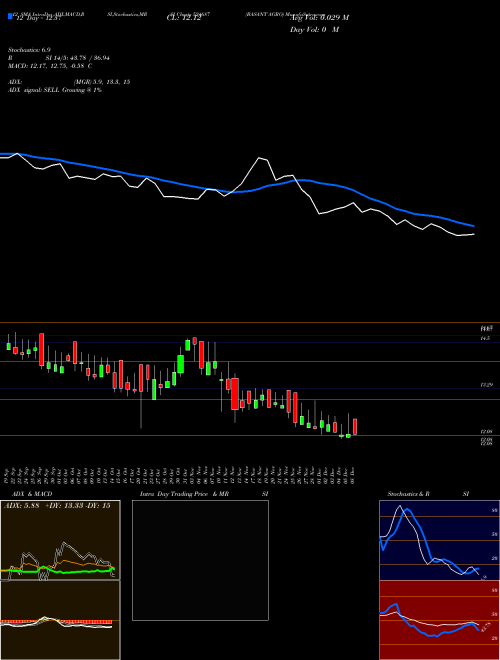Image resolution: width=500 pixels, height=660 pixels.
Task: Click the green candle at the early November peak
Action: tap(188, 345)
